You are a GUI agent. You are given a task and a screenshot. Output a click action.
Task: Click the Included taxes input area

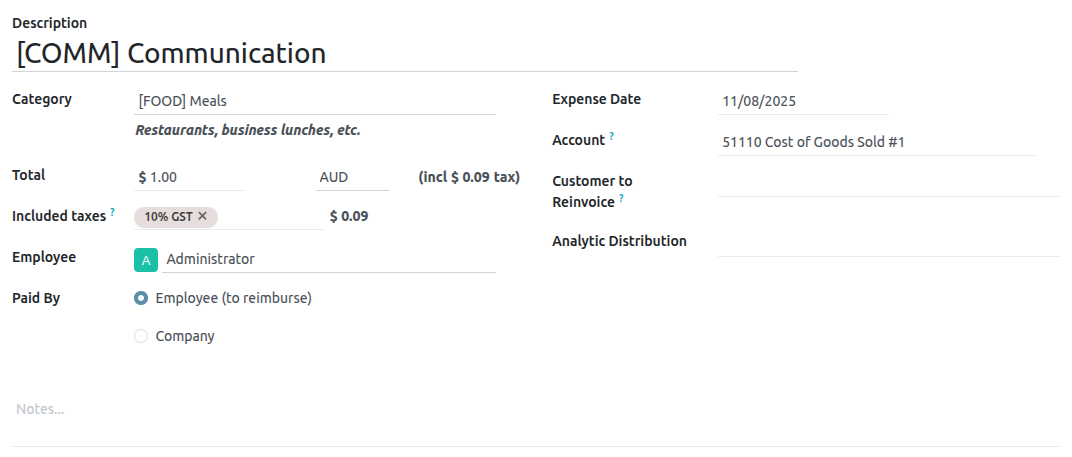point(270,216)
